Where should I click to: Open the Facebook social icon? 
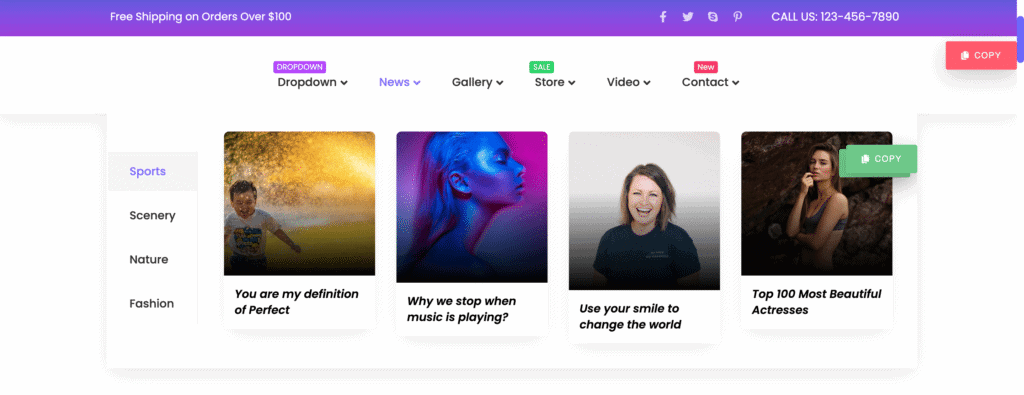pyautogui.click(x=663, y=17)
